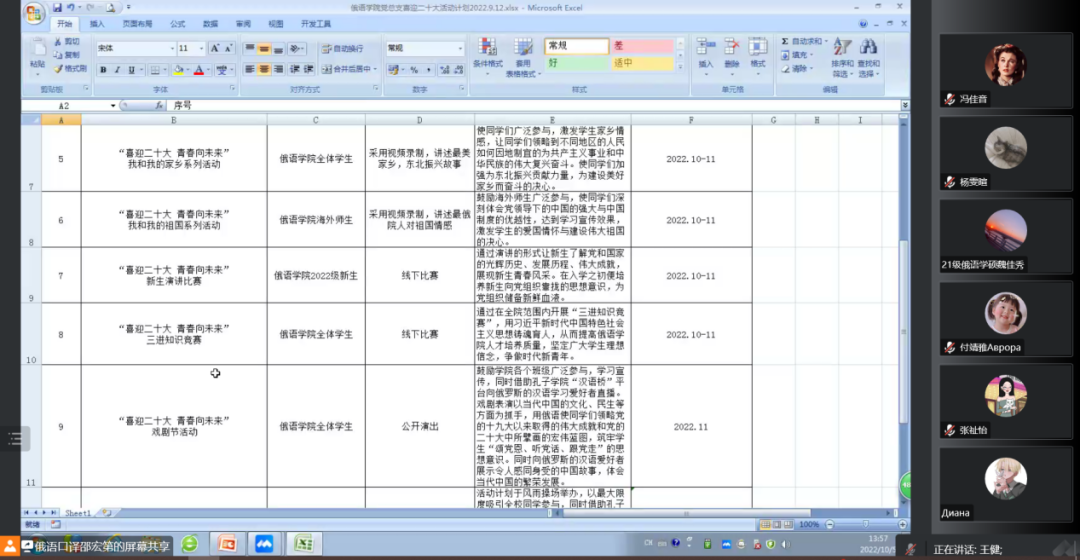Open Conditional Formatting in the ribbon

tap(487, 56)
